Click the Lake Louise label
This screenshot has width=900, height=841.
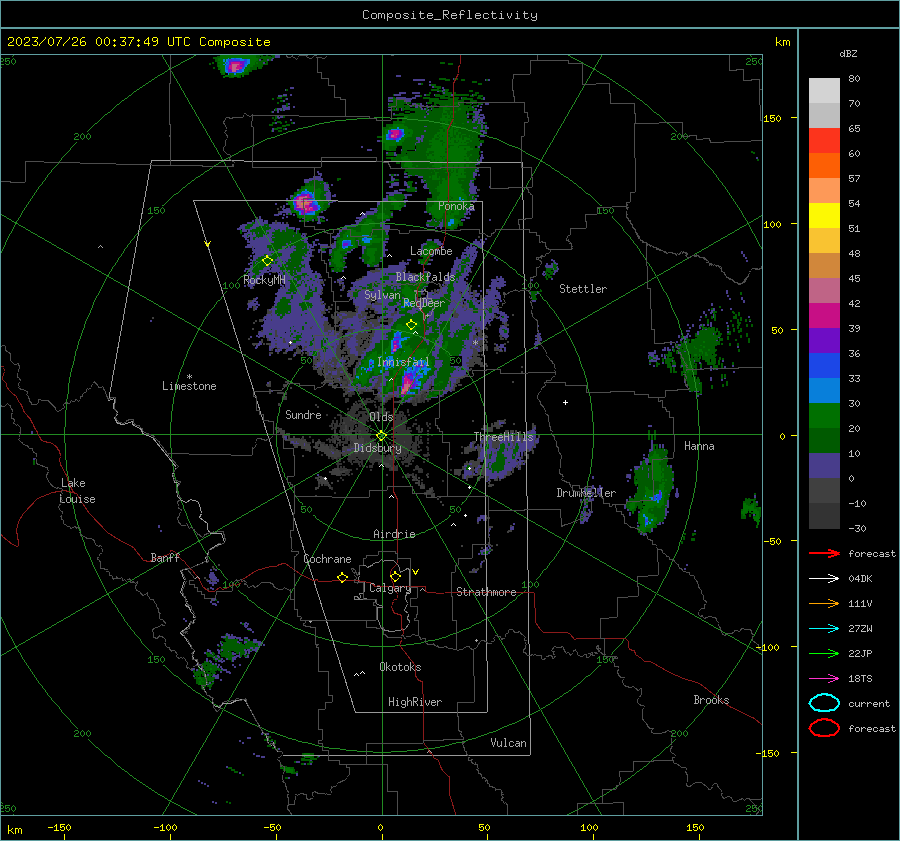(77, 491)
